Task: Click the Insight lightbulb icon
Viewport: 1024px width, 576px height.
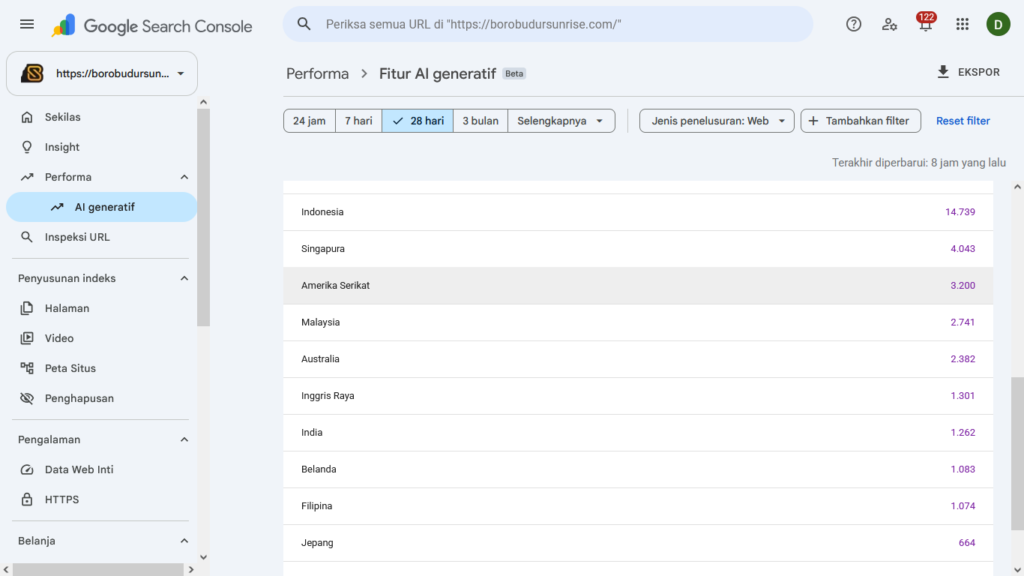Action: point(27,147)
